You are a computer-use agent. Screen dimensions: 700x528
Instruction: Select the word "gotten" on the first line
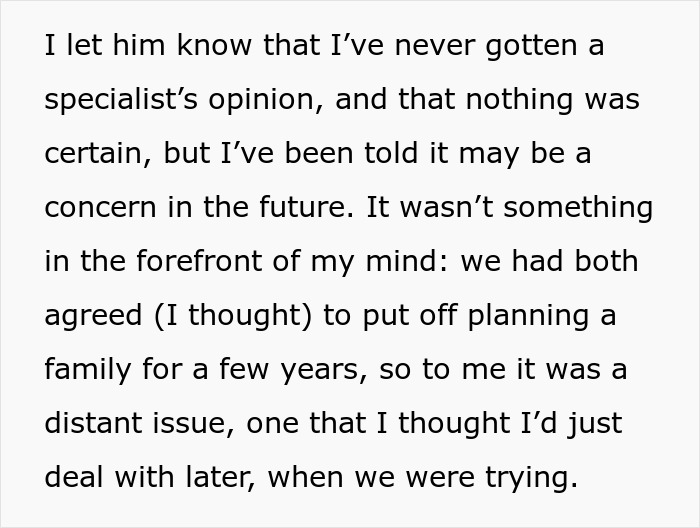pyautogui.click(x=516, y=47)
